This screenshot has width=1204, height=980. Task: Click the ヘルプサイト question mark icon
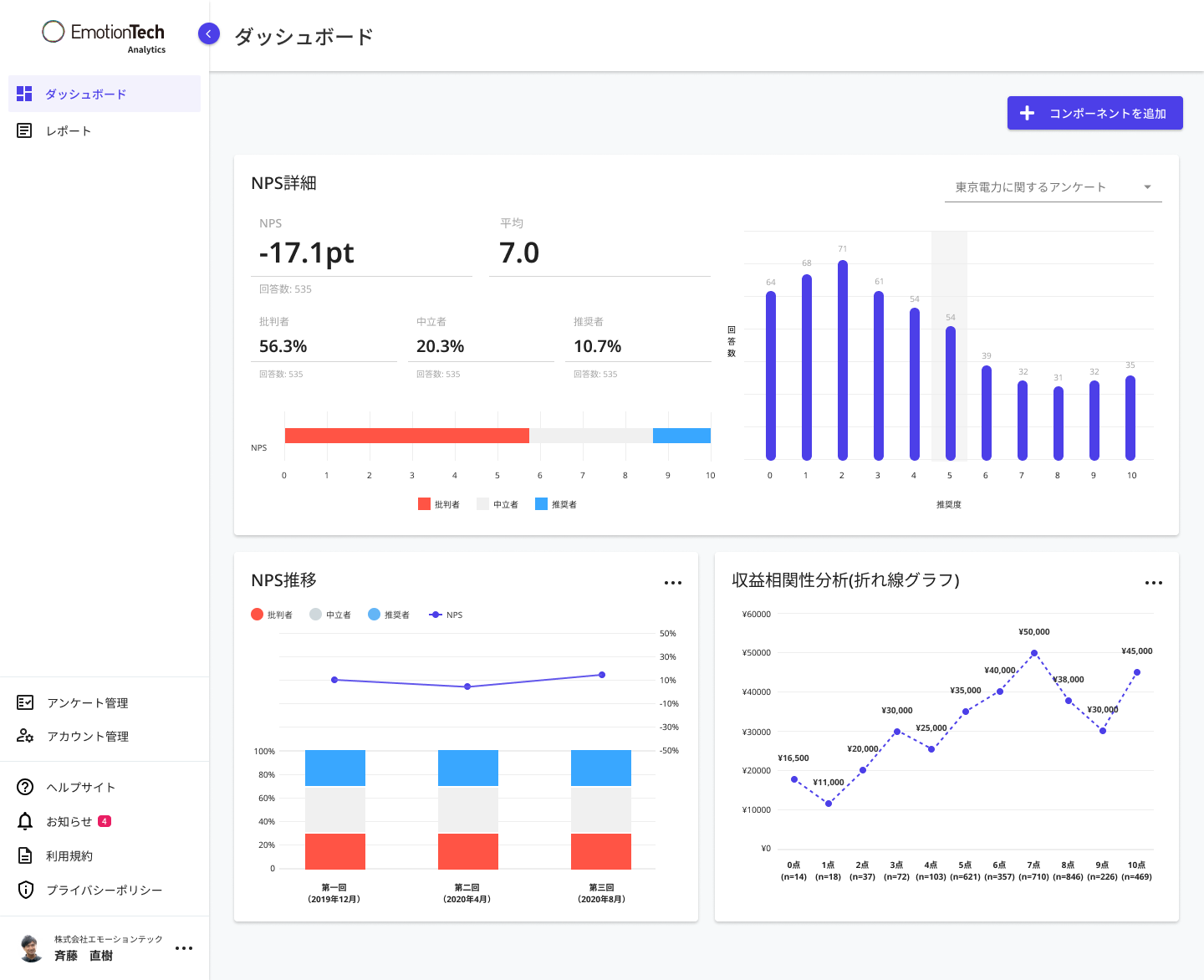[x=24, y=787]
